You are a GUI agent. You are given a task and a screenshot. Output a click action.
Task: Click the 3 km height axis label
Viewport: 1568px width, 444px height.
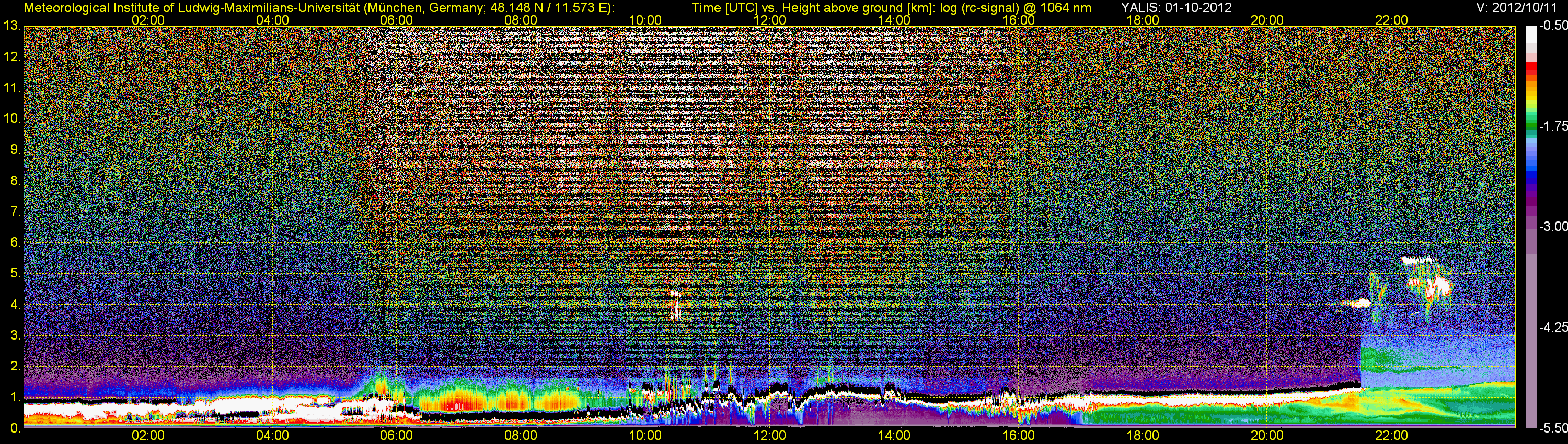pyautogui.click(x=15, y=335)
